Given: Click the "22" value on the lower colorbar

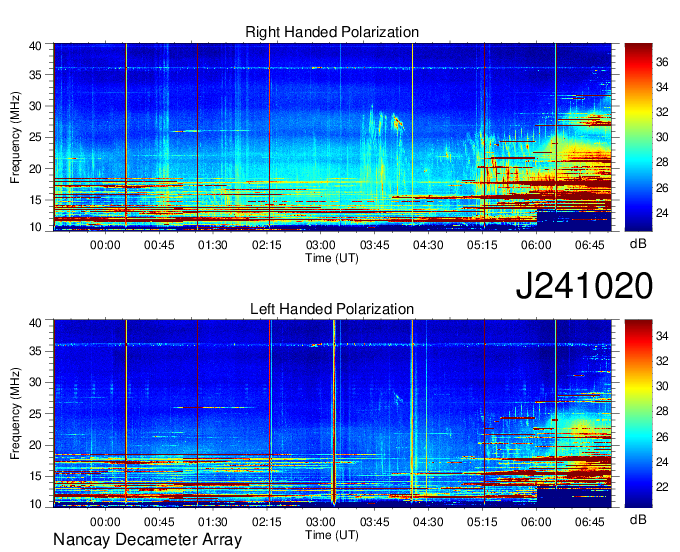Looking at the screenshot, I should pos(662,487).
